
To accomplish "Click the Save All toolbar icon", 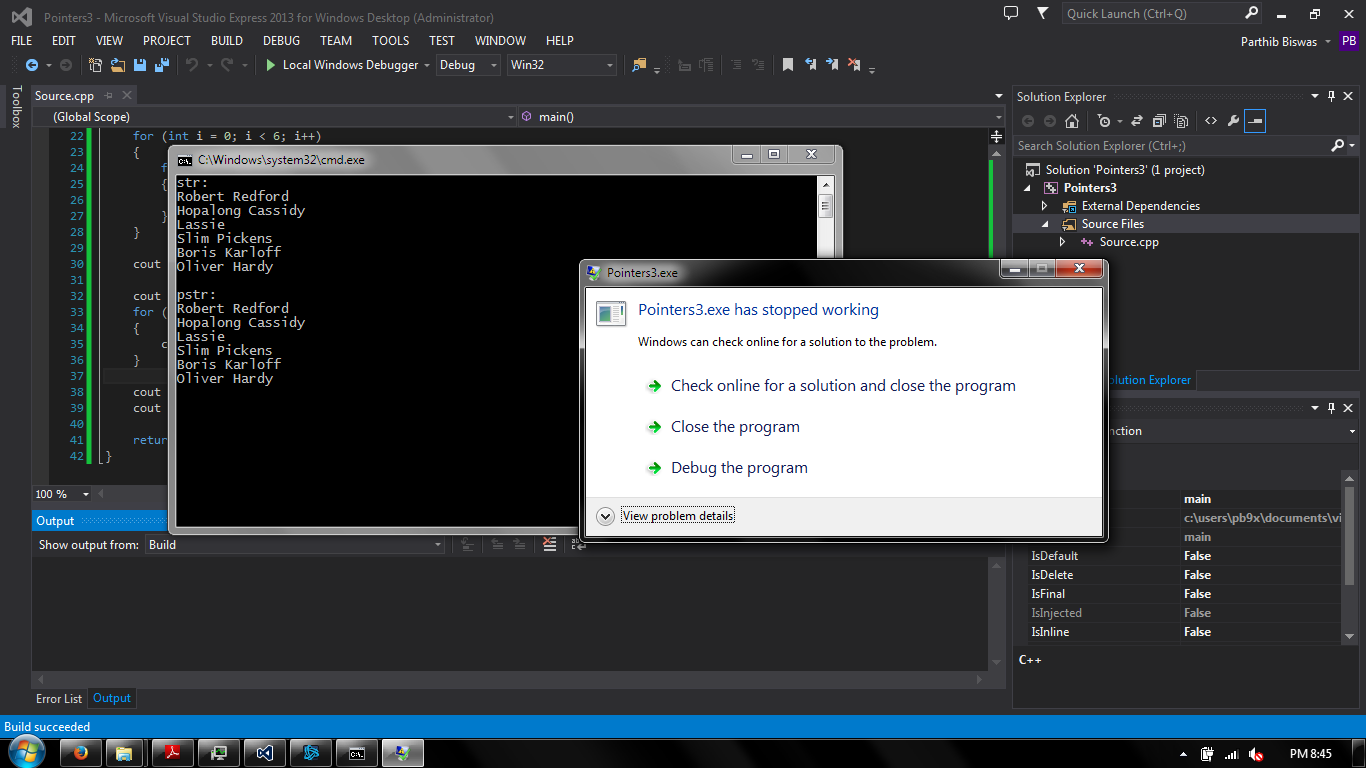I will 161,65.
